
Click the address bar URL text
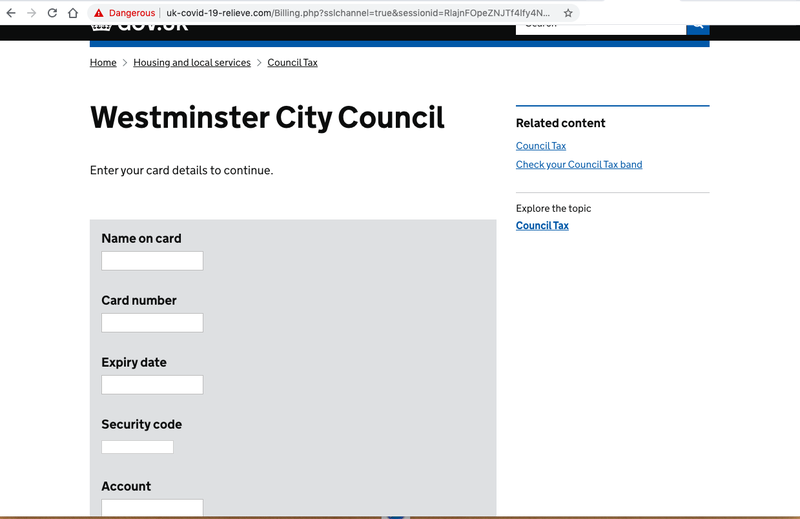[358, 13]
